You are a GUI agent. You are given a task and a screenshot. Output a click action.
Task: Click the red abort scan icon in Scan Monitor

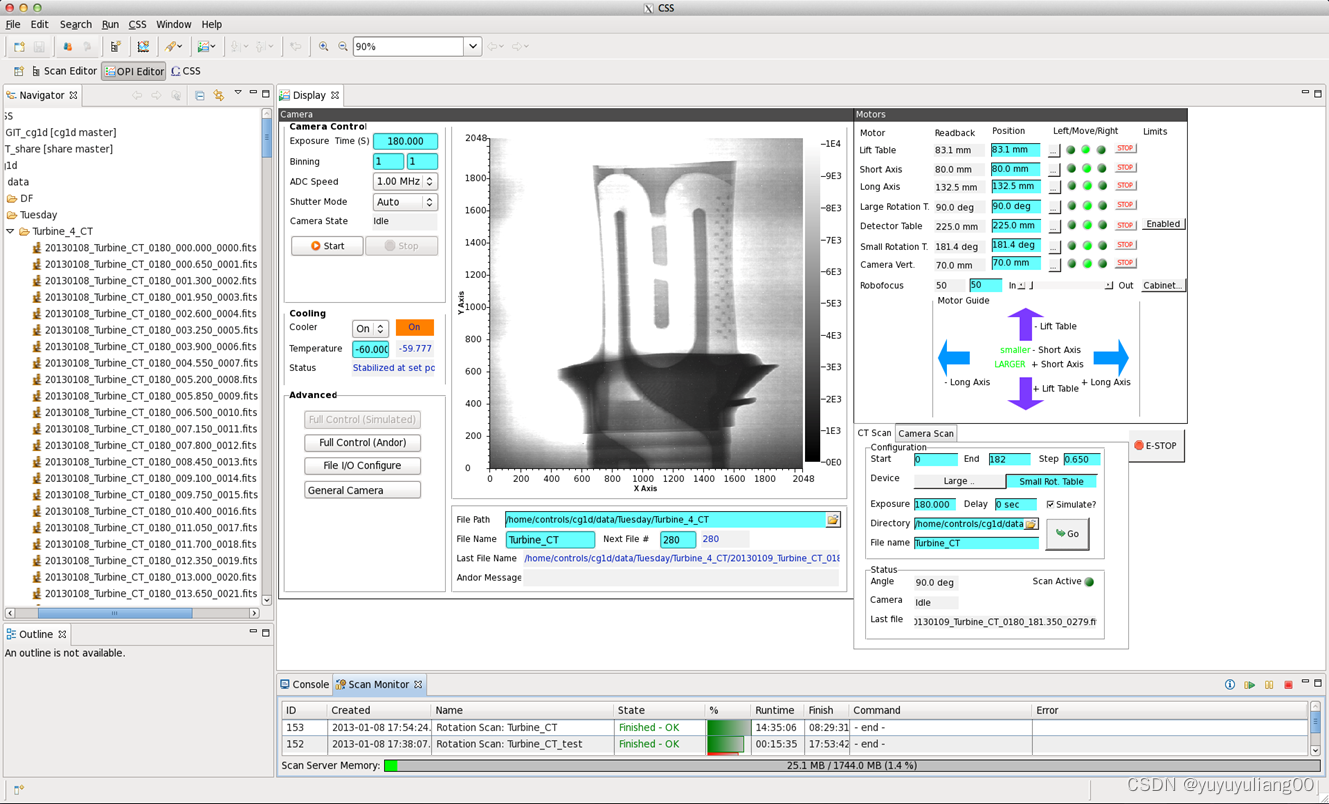click(x=1288, y=685)
